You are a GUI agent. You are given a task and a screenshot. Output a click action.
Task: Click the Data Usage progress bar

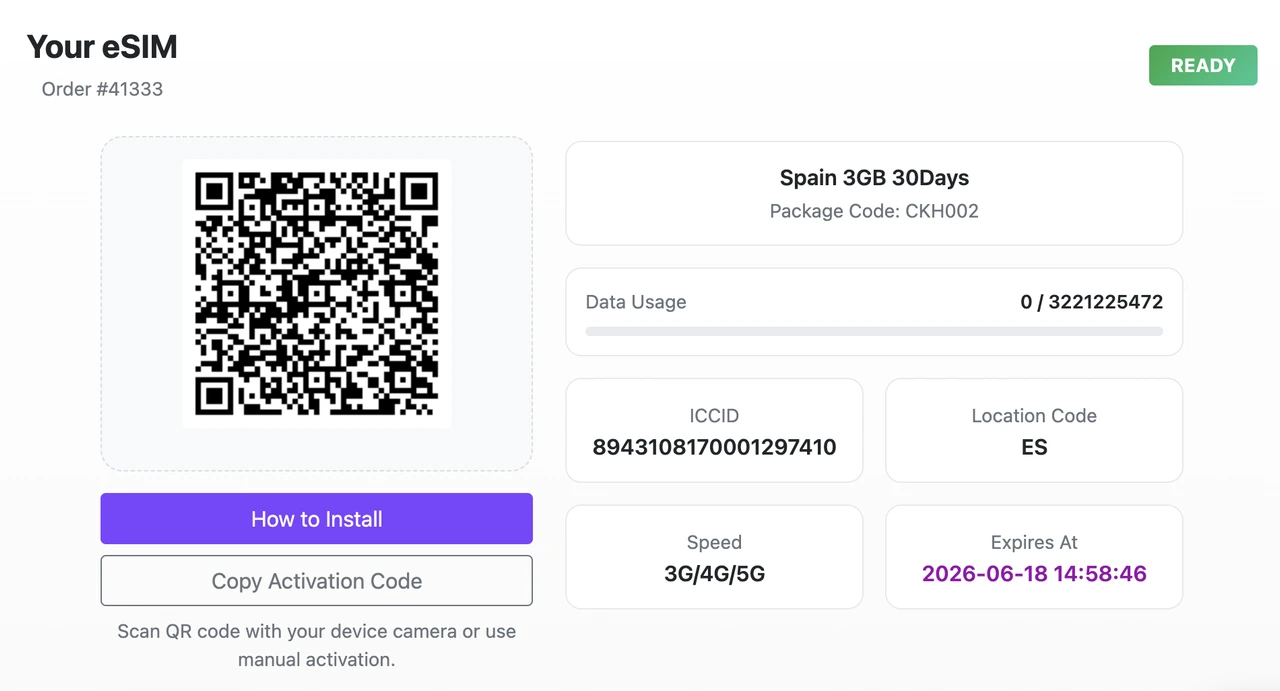(873, 330)
